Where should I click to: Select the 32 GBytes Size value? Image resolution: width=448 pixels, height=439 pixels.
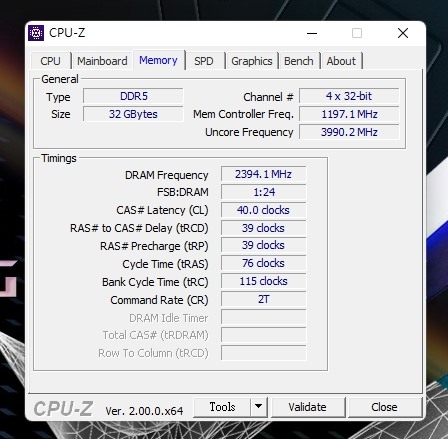point(133,114)
